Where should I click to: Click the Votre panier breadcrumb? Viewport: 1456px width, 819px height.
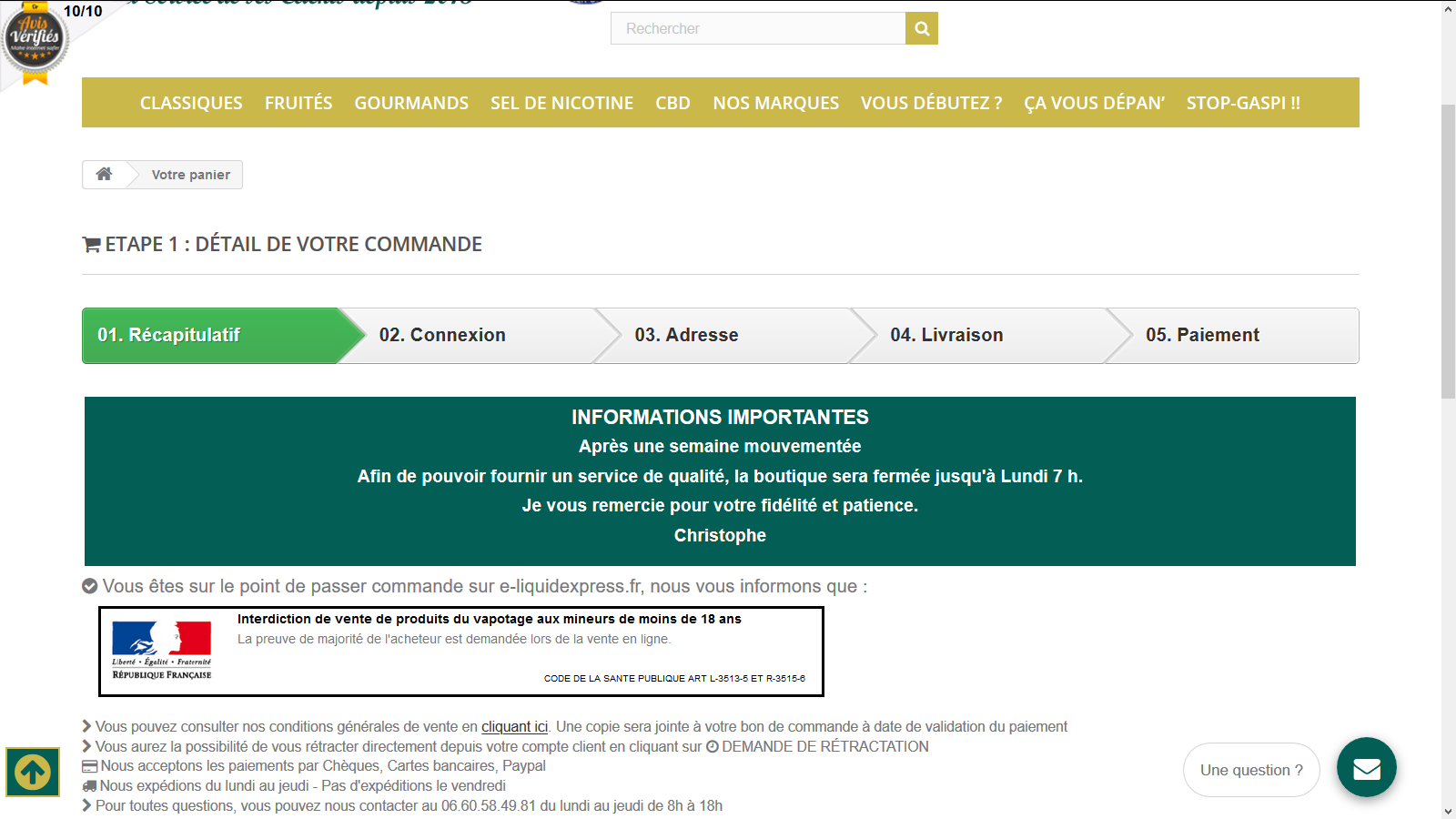tap(190, 175)
